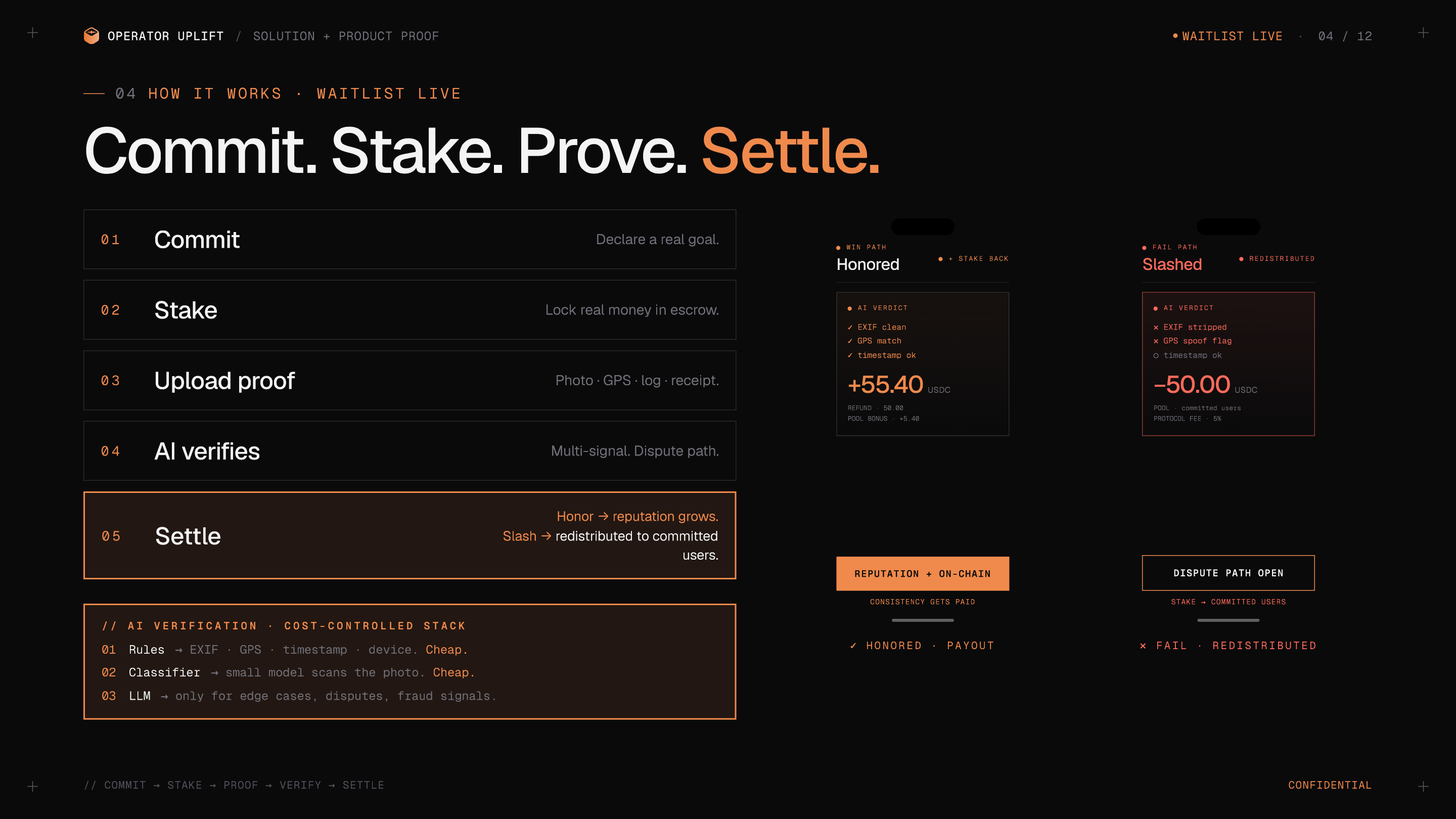Image resolution: width=1456 pixels, height=819 pixels.
Task: Select the 01 Commit step row
Action: pyautogui.click(x=410, y=239)
